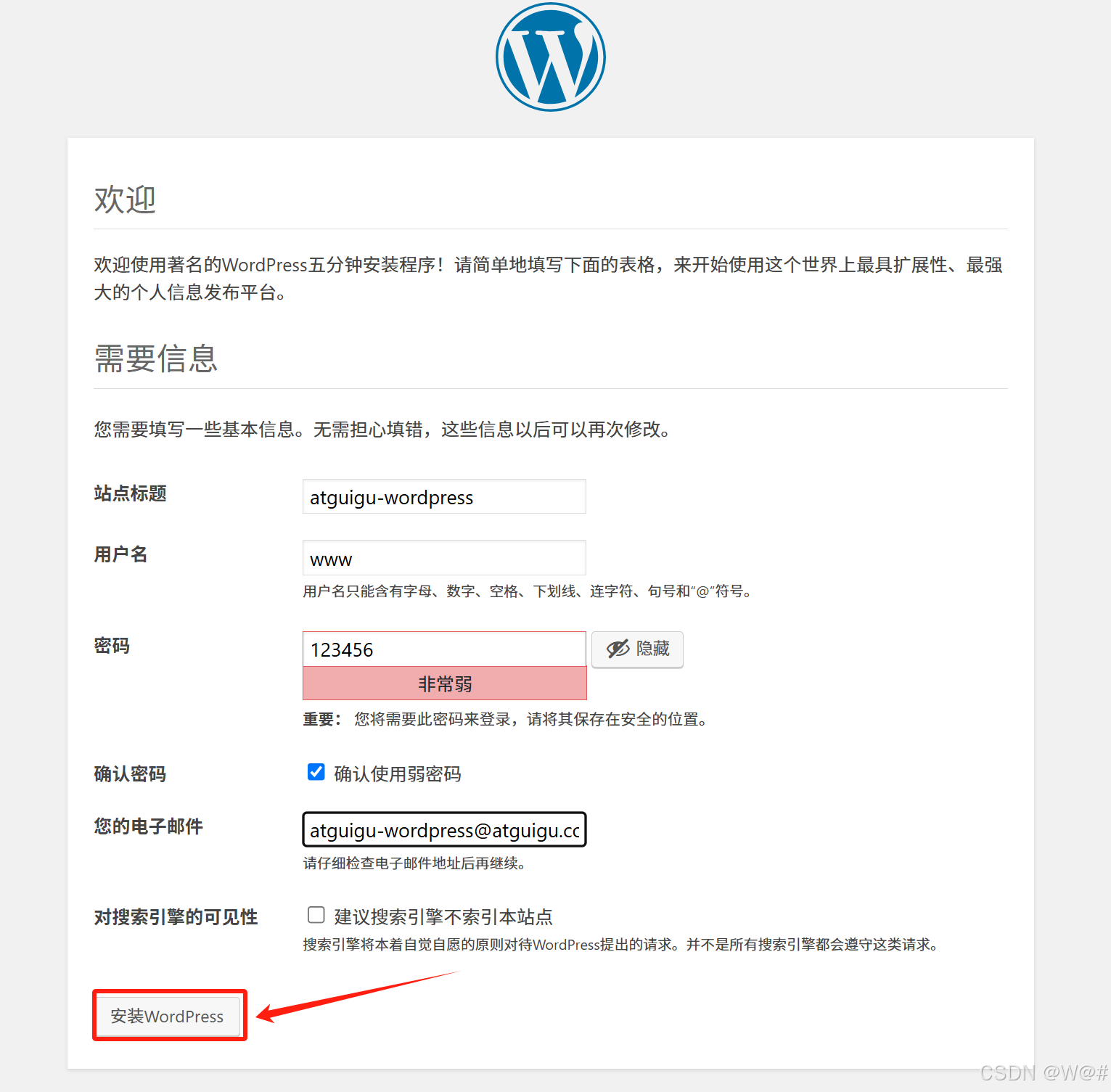This screenshot has height=1092, width=1111.
Task: Click the 安装WordPress button
Action: (167, 1016)
